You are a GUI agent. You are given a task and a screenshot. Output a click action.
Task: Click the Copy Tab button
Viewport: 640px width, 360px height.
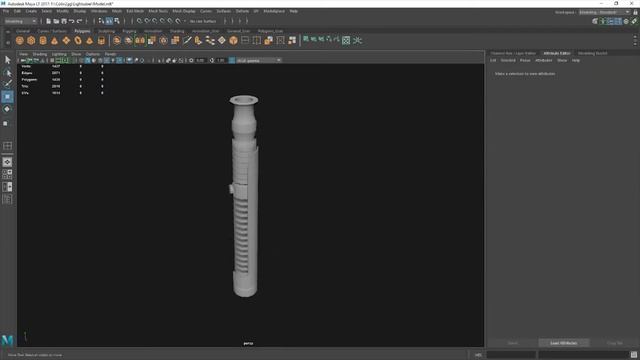pyautogui.click(x=615, y=343)
